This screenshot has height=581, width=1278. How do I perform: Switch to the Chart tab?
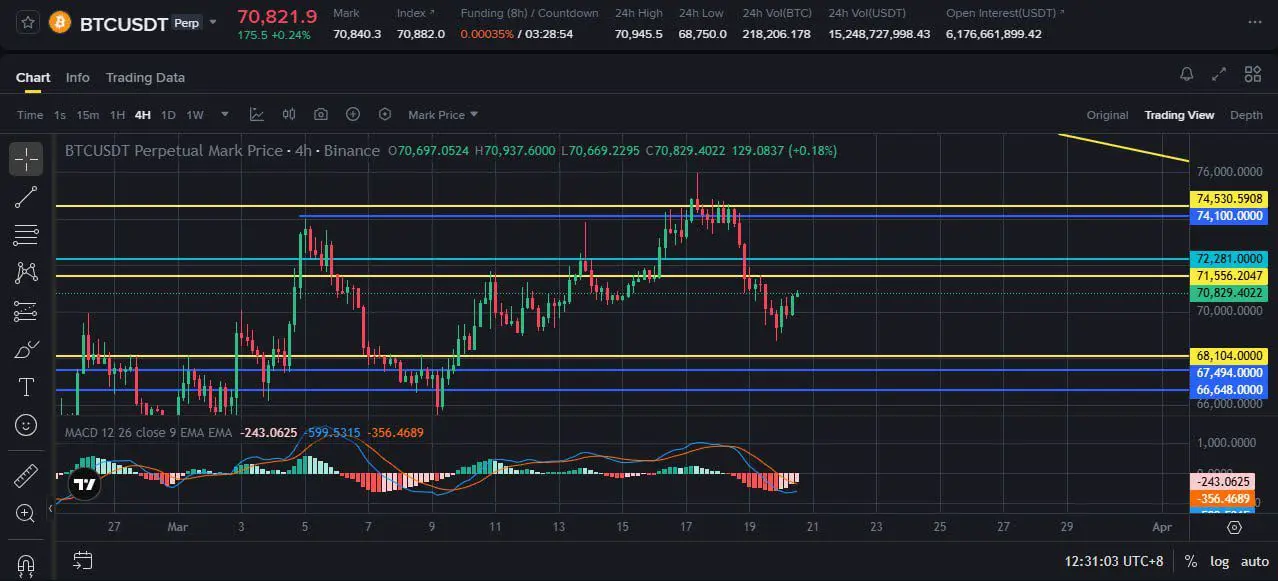click(33, 77)
